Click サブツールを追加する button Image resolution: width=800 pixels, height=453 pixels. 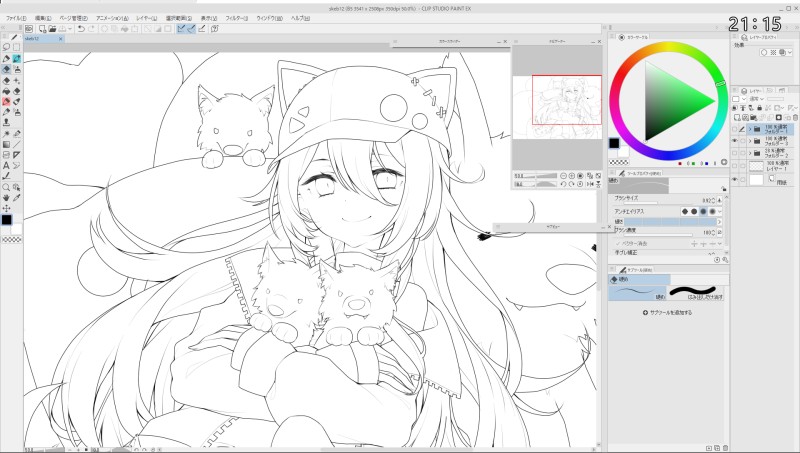coord(667,312)
